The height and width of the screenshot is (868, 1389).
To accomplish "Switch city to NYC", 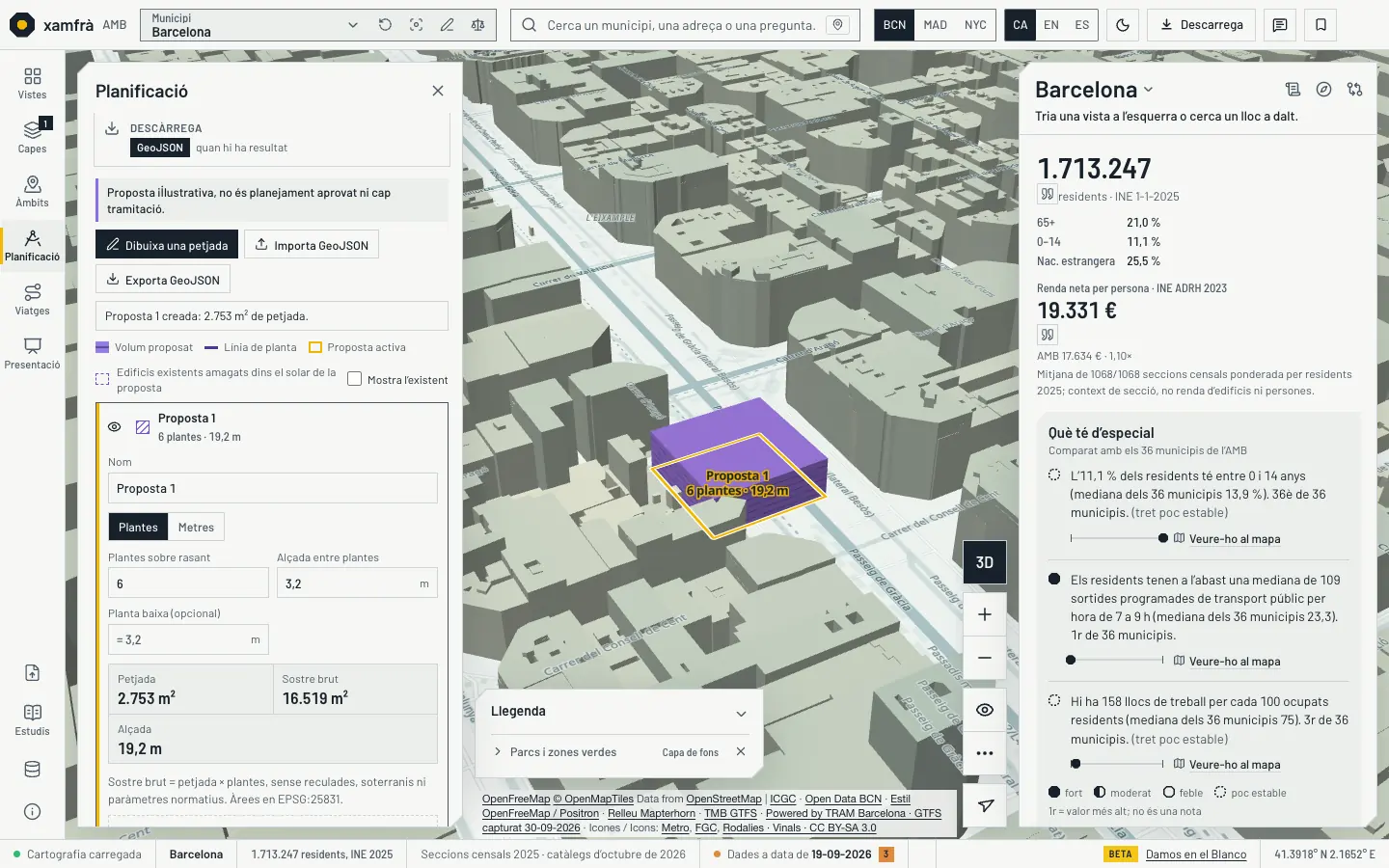I will 975,25.
